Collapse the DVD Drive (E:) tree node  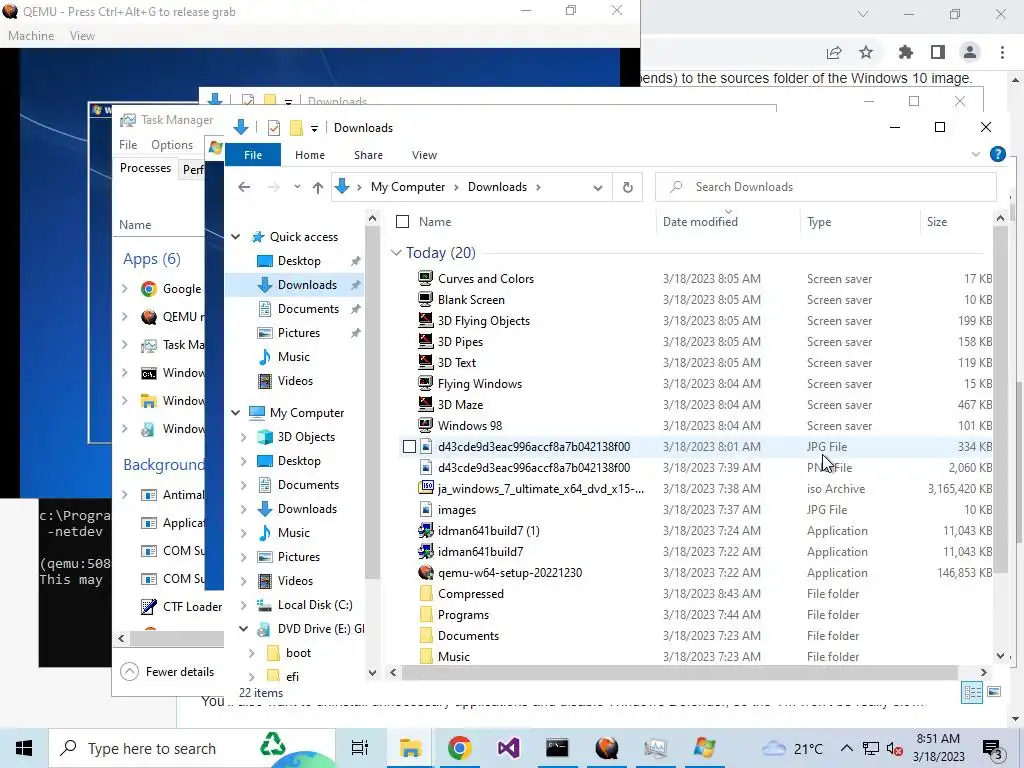[244, 629]
